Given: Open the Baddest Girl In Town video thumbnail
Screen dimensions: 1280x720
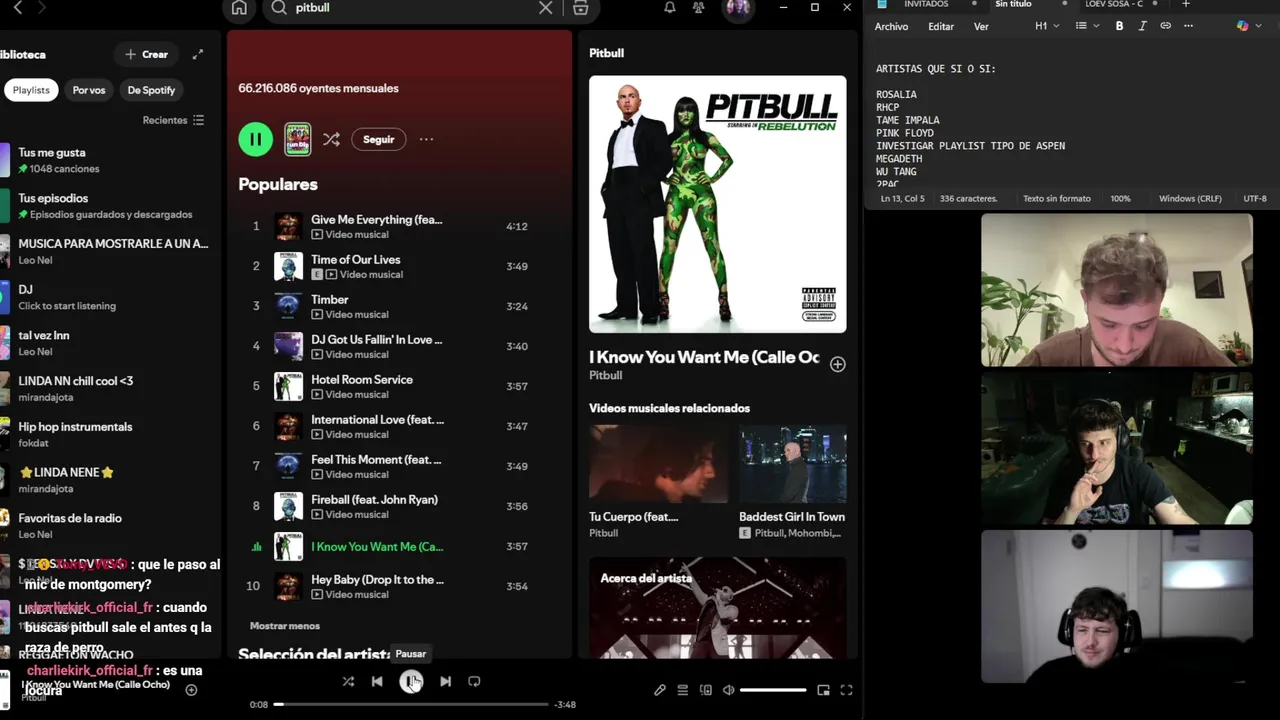Looking at the screenshot, I should click(793, 463).
